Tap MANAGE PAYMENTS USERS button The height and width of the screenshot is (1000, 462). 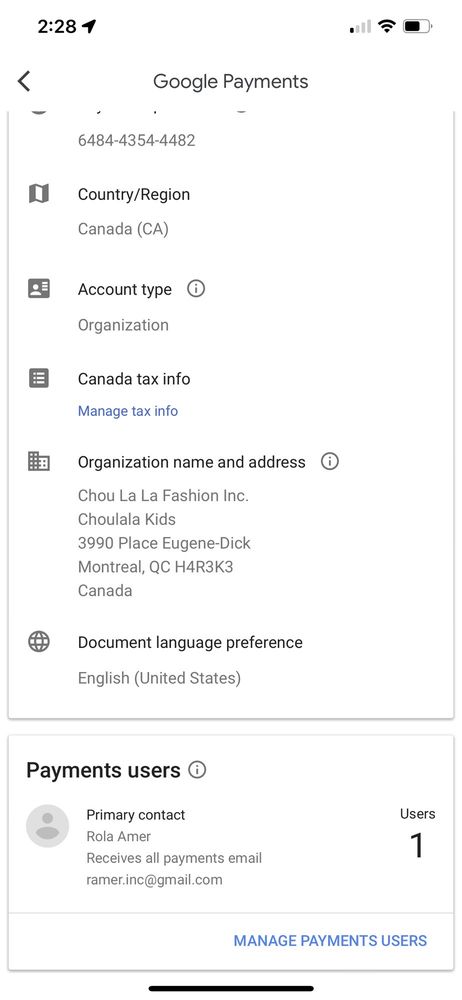click(x=330, y=940)
